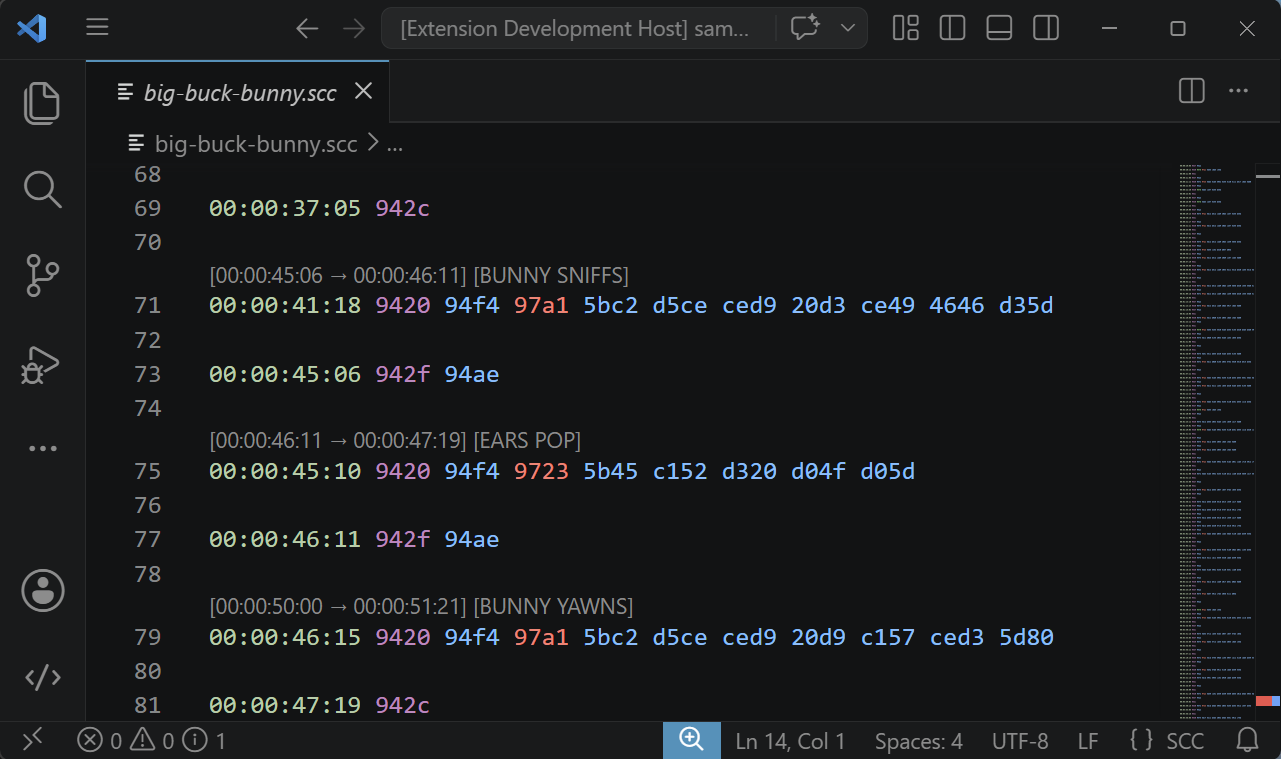This screenshot has width=1281, height=759.
Task: Open the Search view
Action: (x=42, y=189)
